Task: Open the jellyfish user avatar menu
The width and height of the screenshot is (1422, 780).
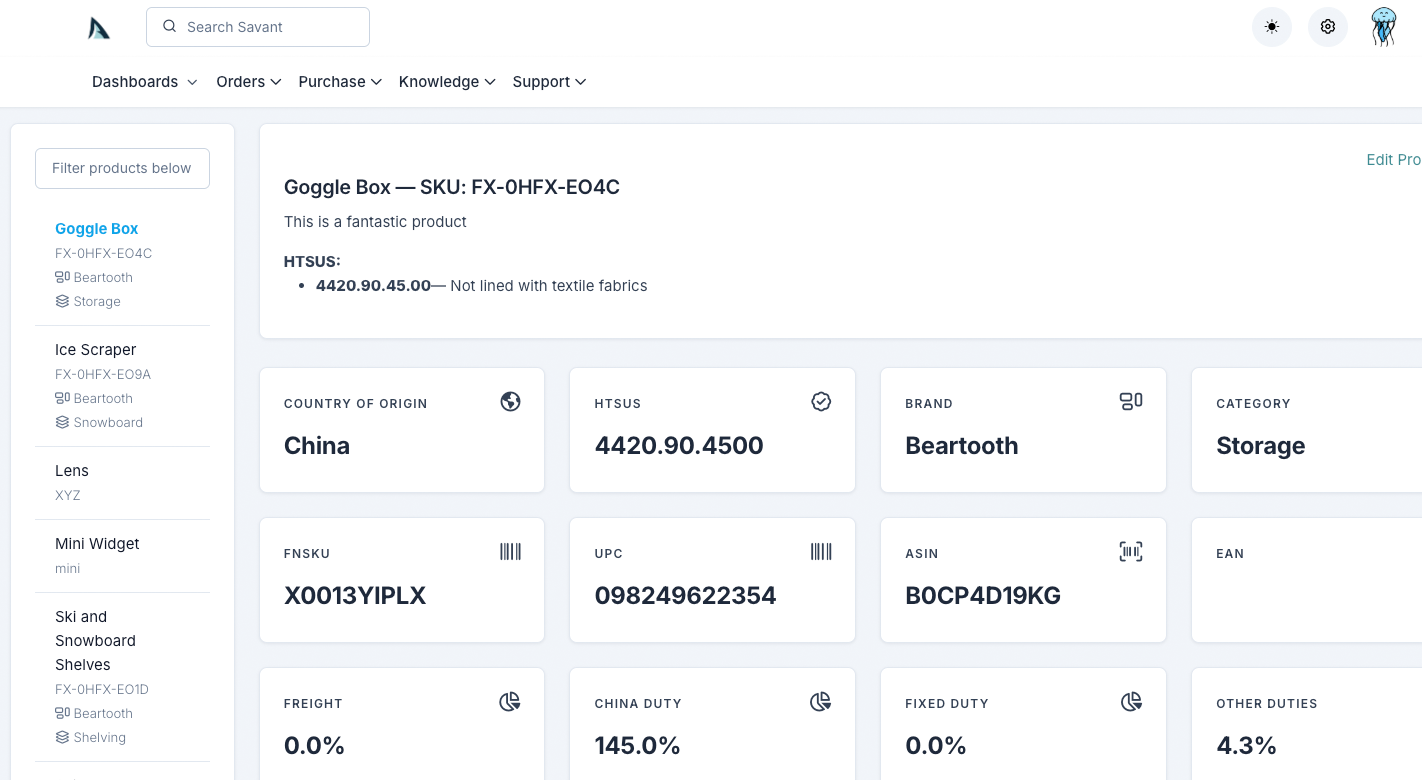Action: (1383, 27)
